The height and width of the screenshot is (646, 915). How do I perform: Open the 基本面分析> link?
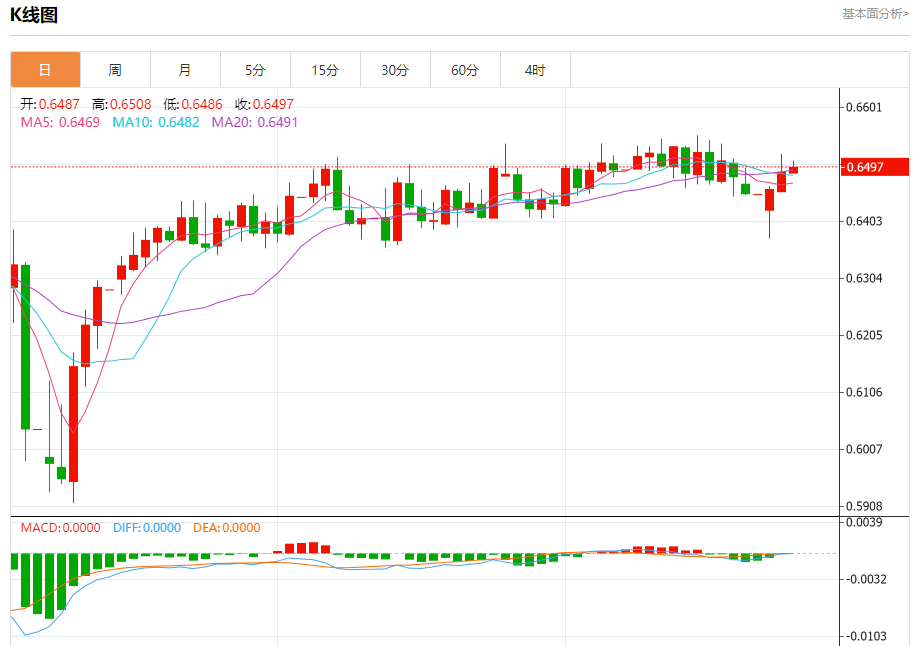(875, 13)
